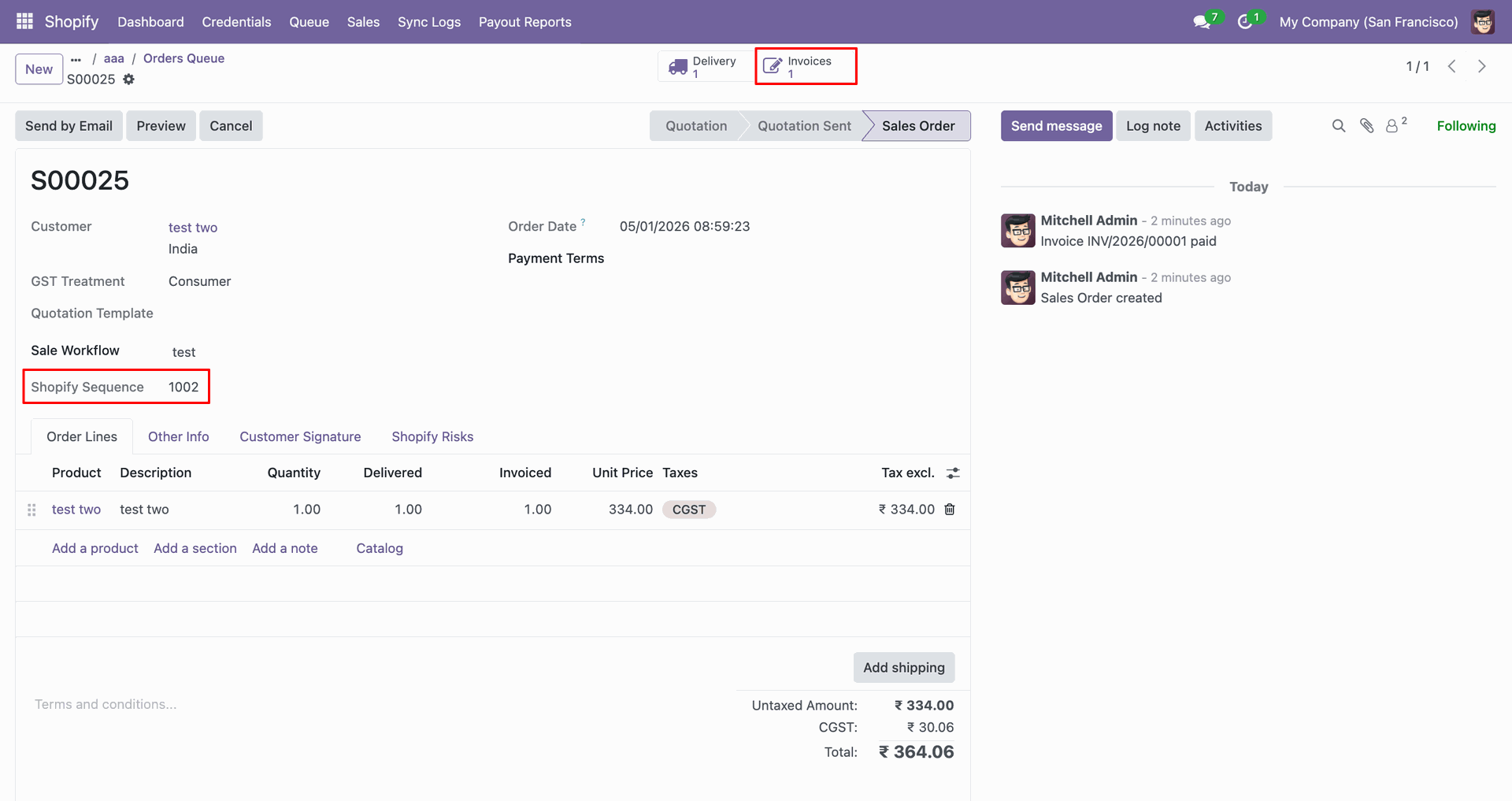1512x801 pixels.
Task: Open customer test two link
Action: tap(193, 228)
